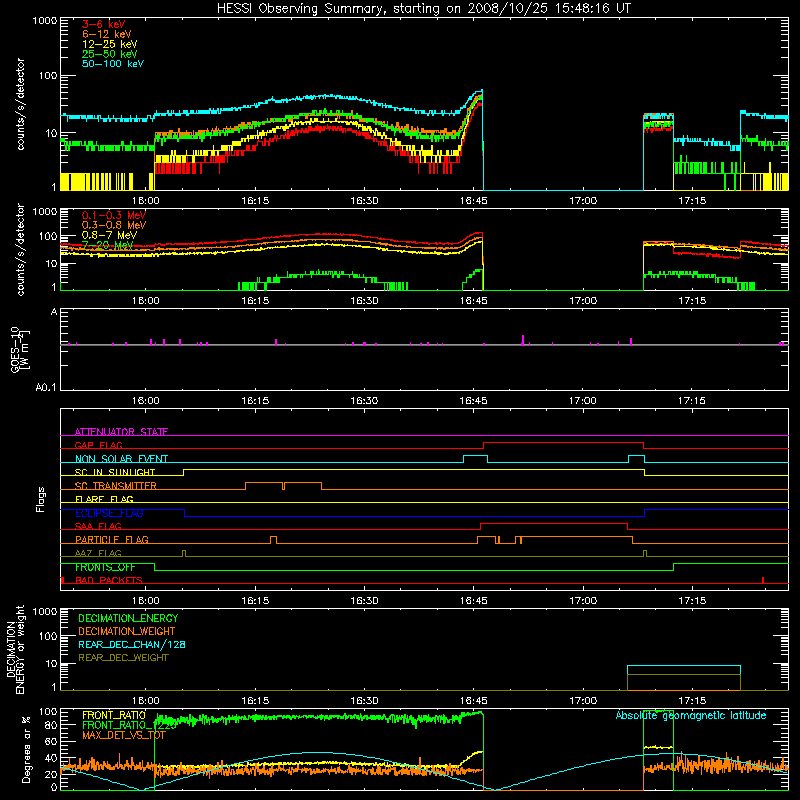Click the A4Z_FLAG label
The width and height of the screenshot is (800, 800).
[98, 553]
